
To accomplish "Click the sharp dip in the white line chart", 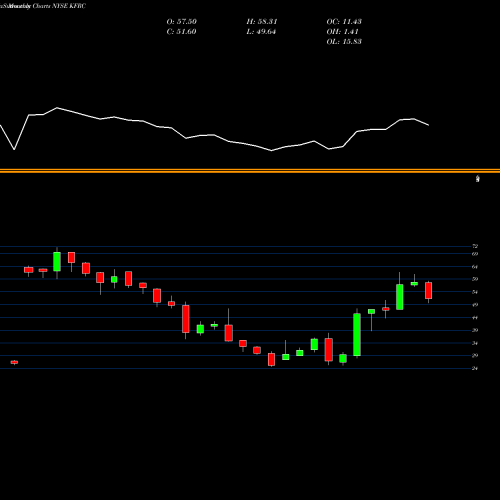I will tap(14, 149).
